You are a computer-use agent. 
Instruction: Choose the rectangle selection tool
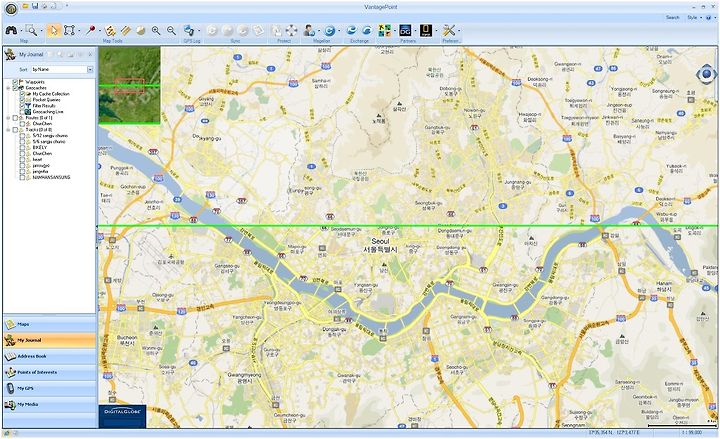coord(69,30)
